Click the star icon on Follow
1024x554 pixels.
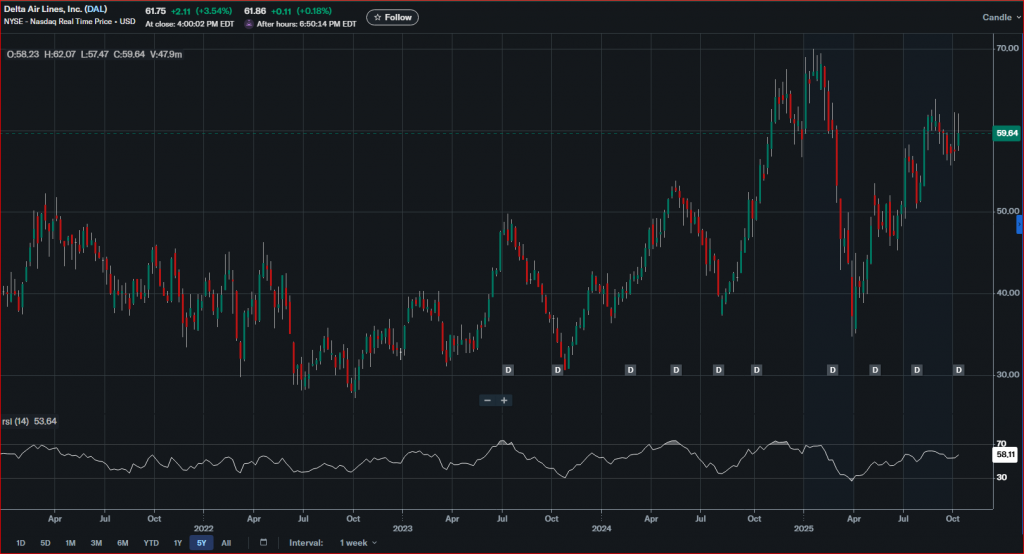click(377, 17)
